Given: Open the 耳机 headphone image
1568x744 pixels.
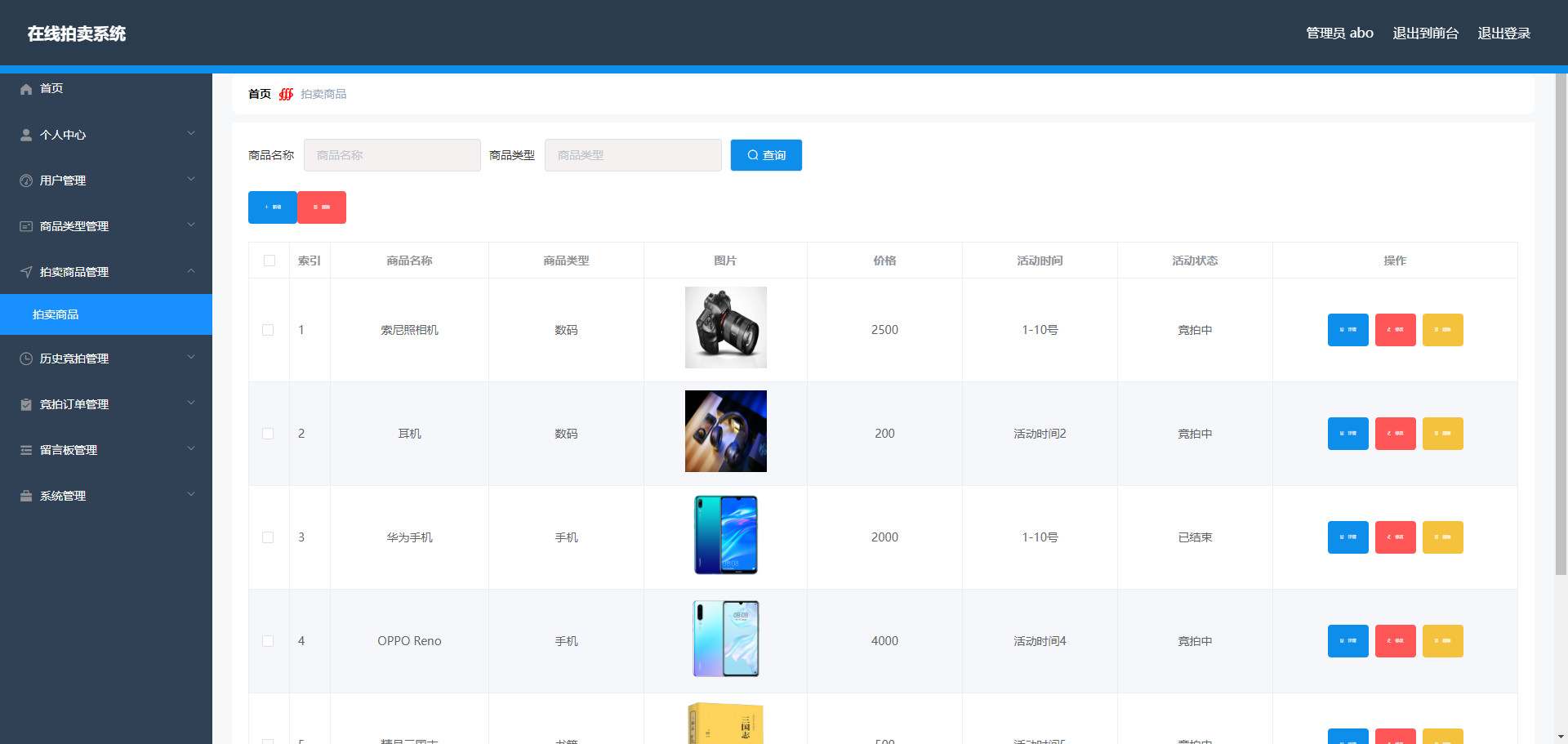Looking at the screenshot, I should (x=726, y=431).
